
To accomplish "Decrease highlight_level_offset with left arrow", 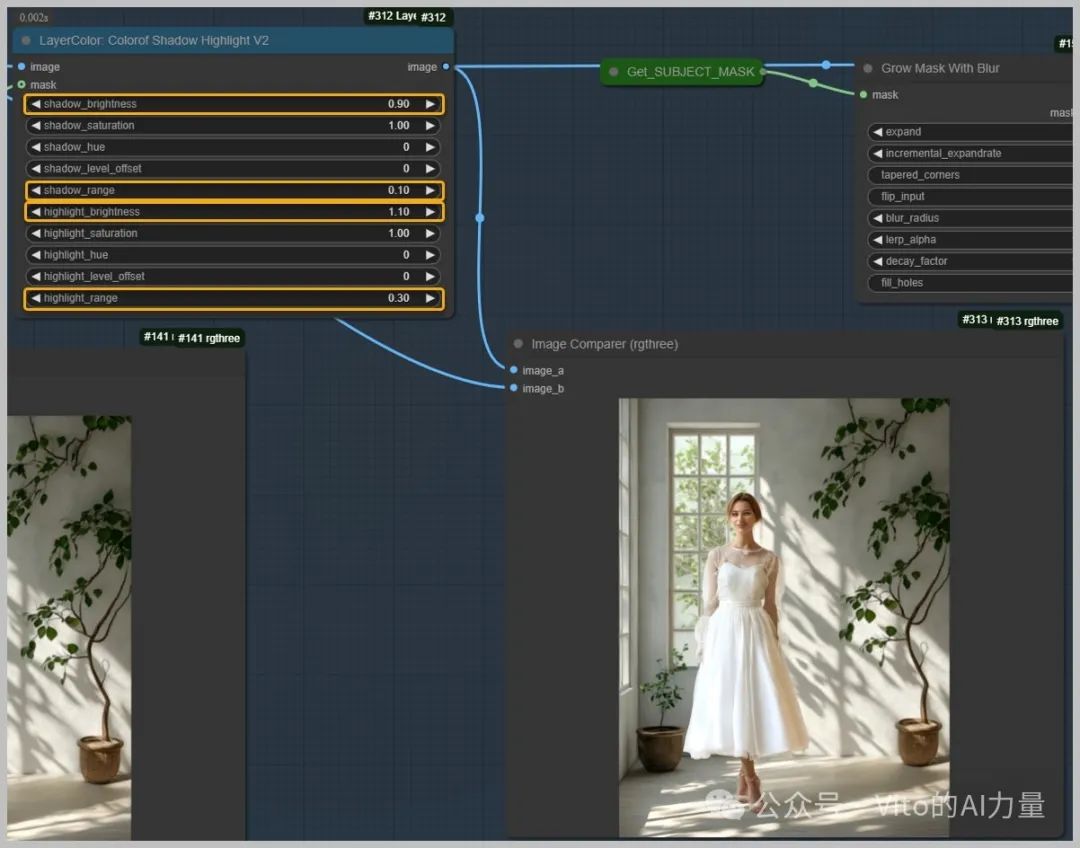I will [36, 276].
